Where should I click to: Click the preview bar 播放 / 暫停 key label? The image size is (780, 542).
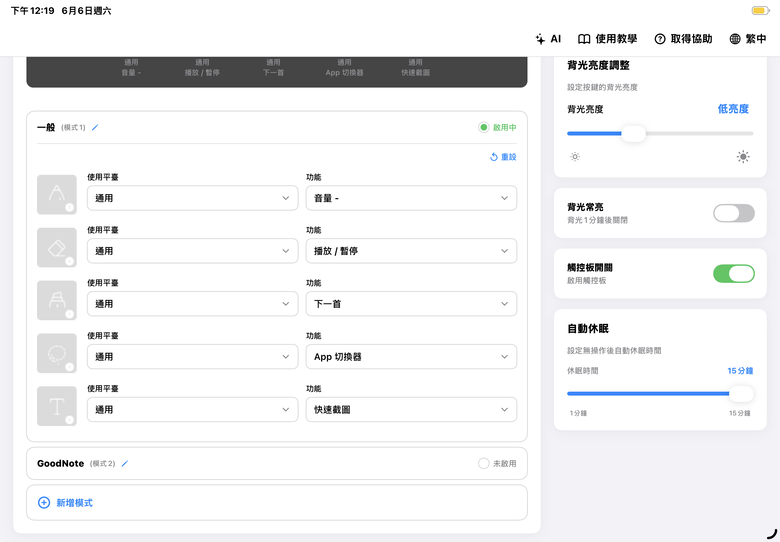point(202,73)
